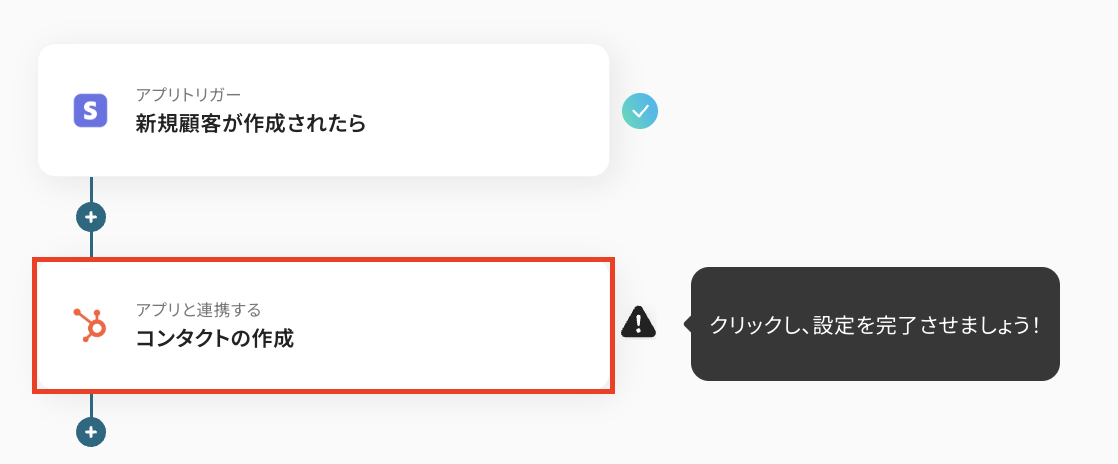Add a step between trigger and HubSpot action
This screenshot has height=464, width=1118.
pyautogui.click(x=91, y=217)
